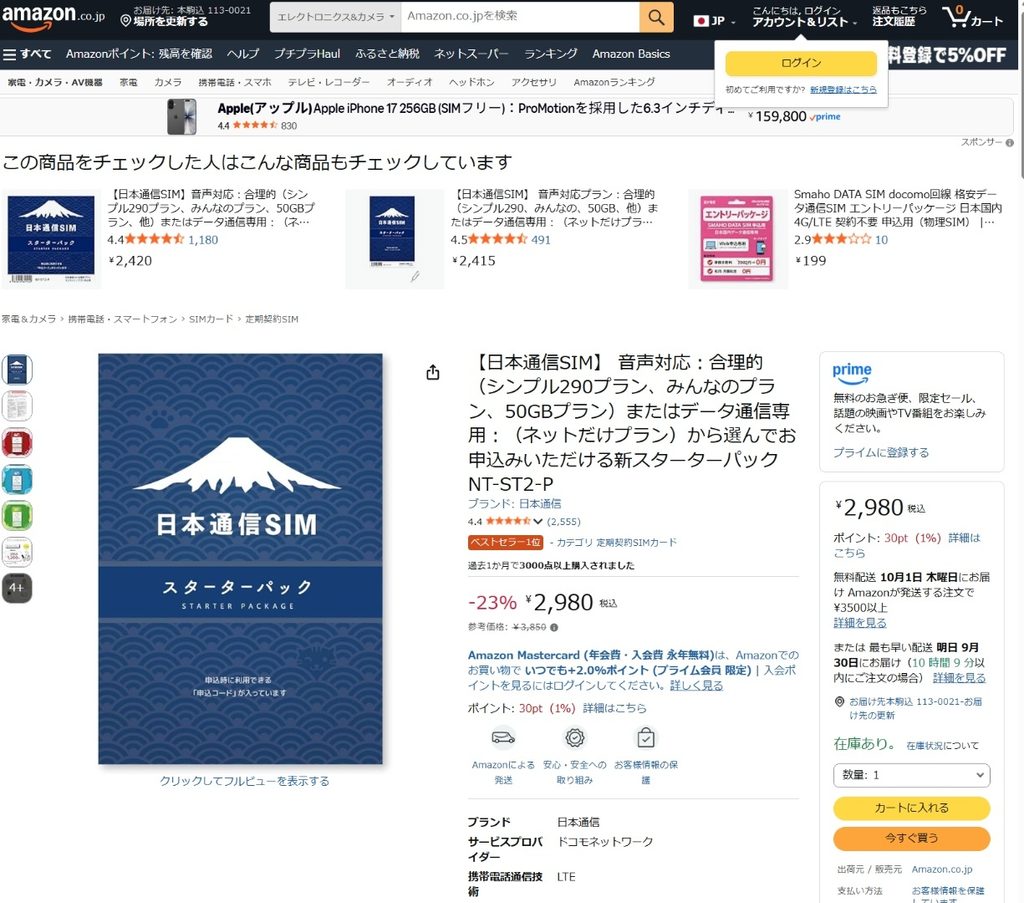Viewport: 1024px width, 903px height.
Task: Open ランキング in navigation
Action: tap(551, 54)
